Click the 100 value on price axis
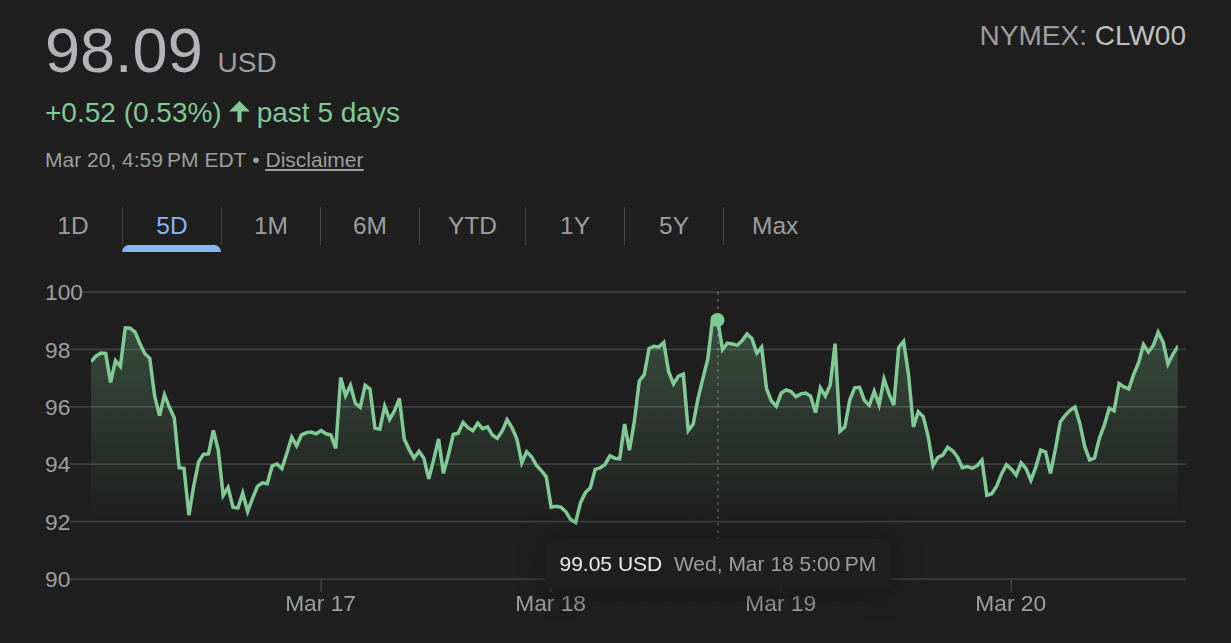This screenshot has width=1231, height=643. tap(64, 293)
